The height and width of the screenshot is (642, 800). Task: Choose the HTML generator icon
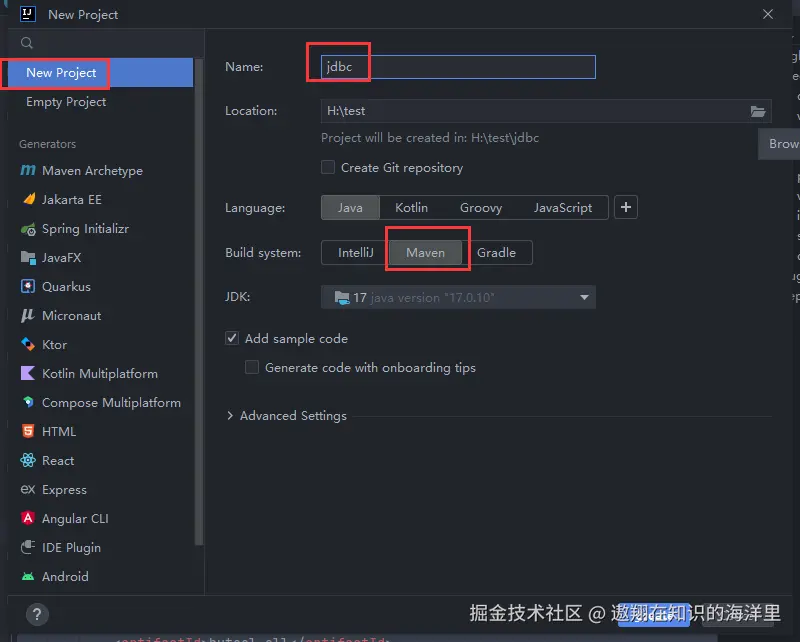point(28,431)
